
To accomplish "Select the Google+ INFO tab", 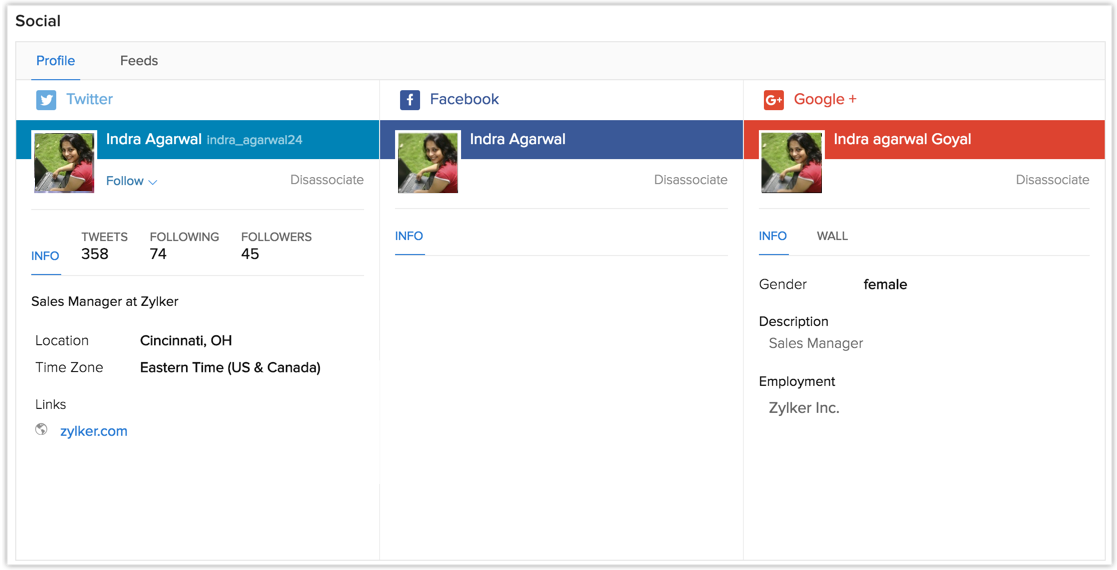I will [x=773, y=236].
